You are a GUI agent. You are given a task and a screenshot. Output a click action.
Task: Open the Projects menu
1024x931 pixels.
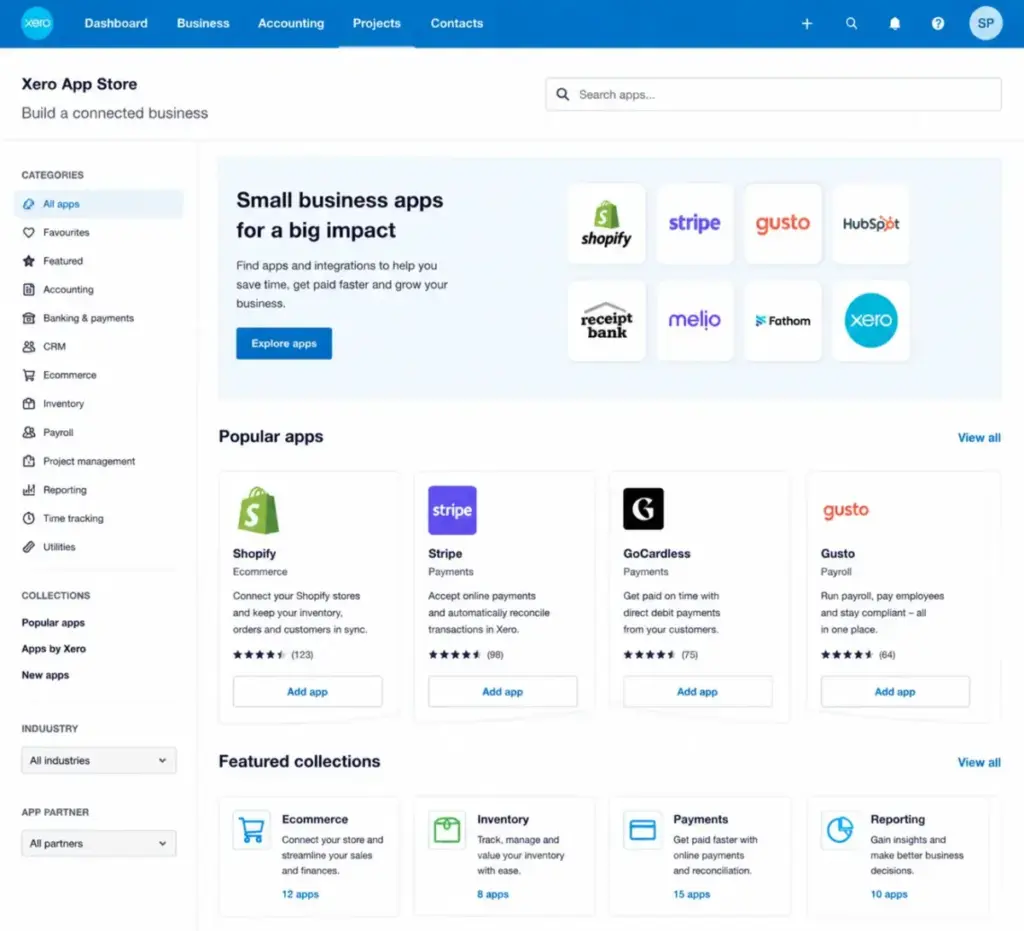(376, 24)
